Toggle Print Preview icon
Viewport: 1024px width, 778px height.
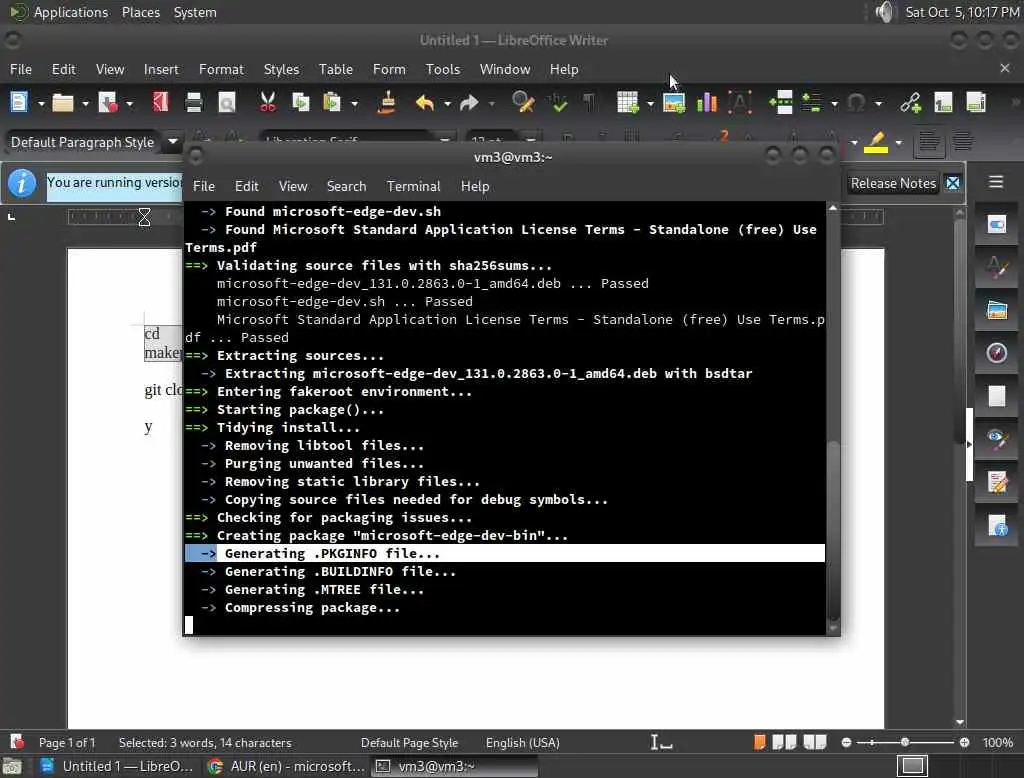pos(227,103)
